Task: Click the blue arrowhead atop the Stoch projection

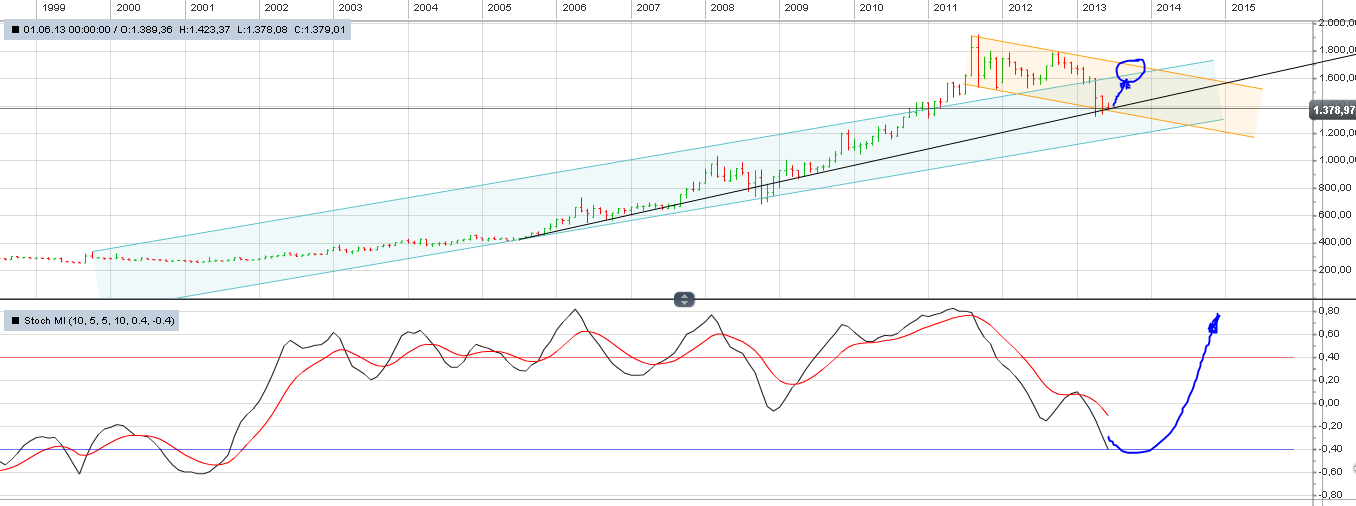Action: tap(1216, 321)
